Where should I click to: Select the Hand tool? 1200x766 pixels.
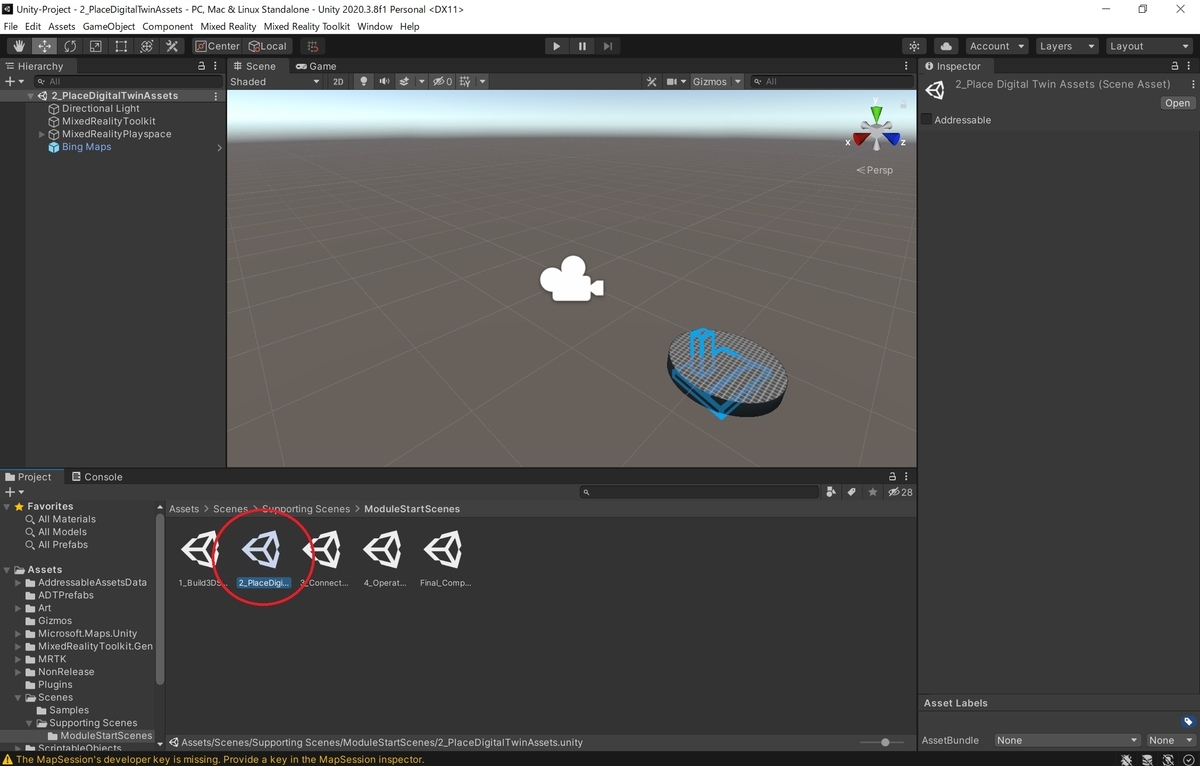[x=19, y=46]
